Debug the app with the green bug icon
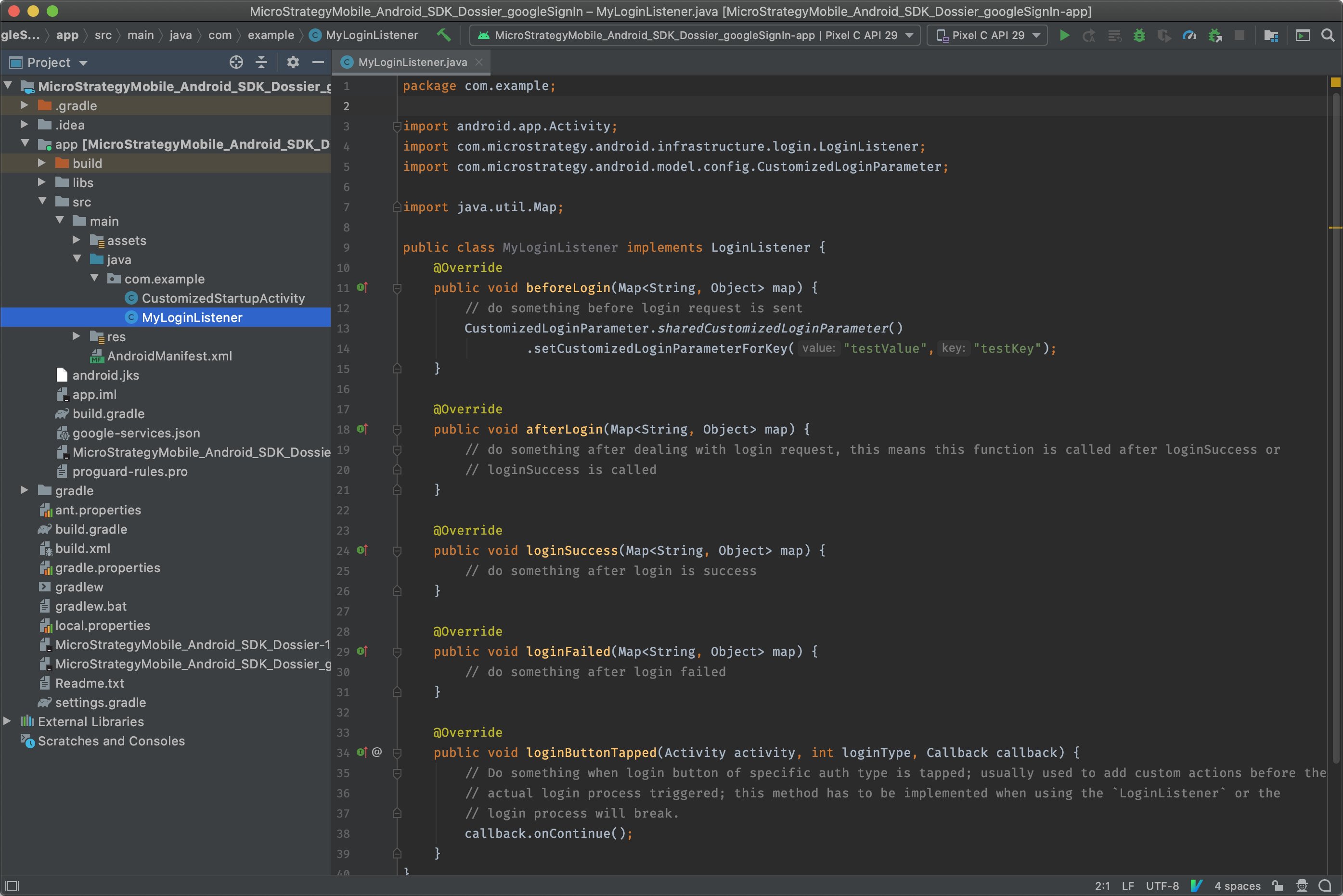 (1139, 36)
